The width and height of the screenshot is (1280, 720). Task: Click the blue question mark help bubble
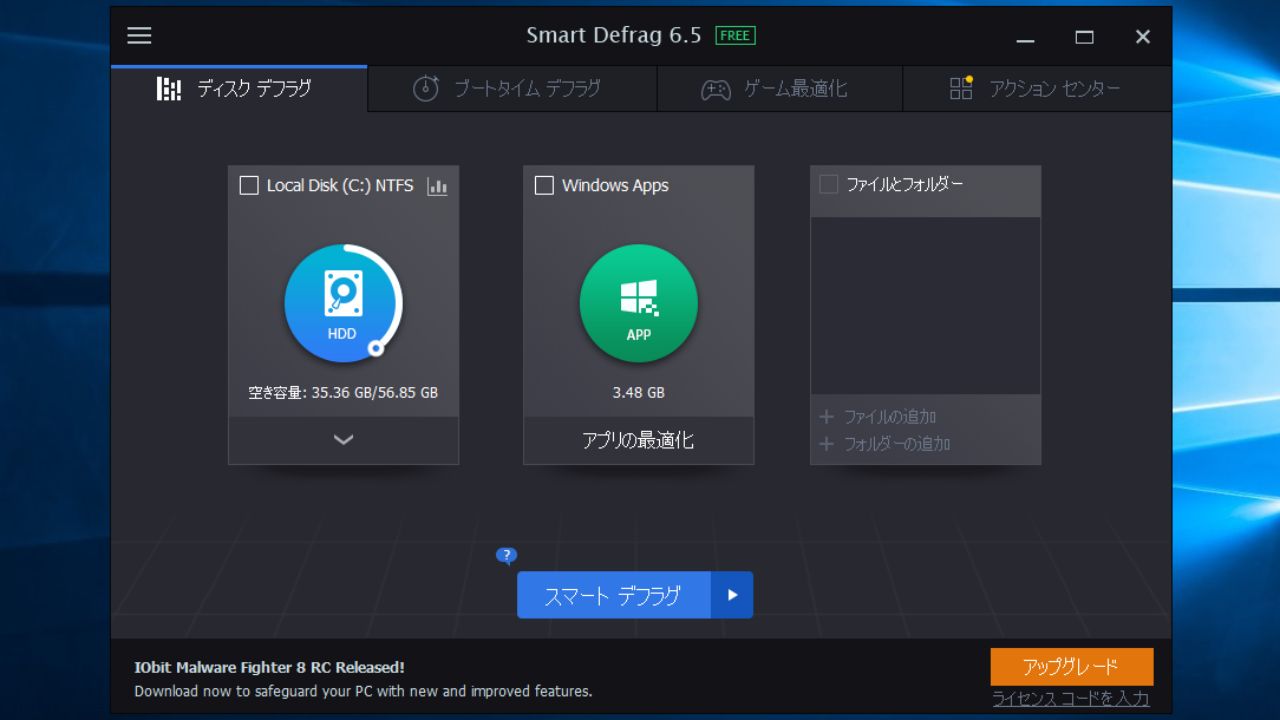506,556
